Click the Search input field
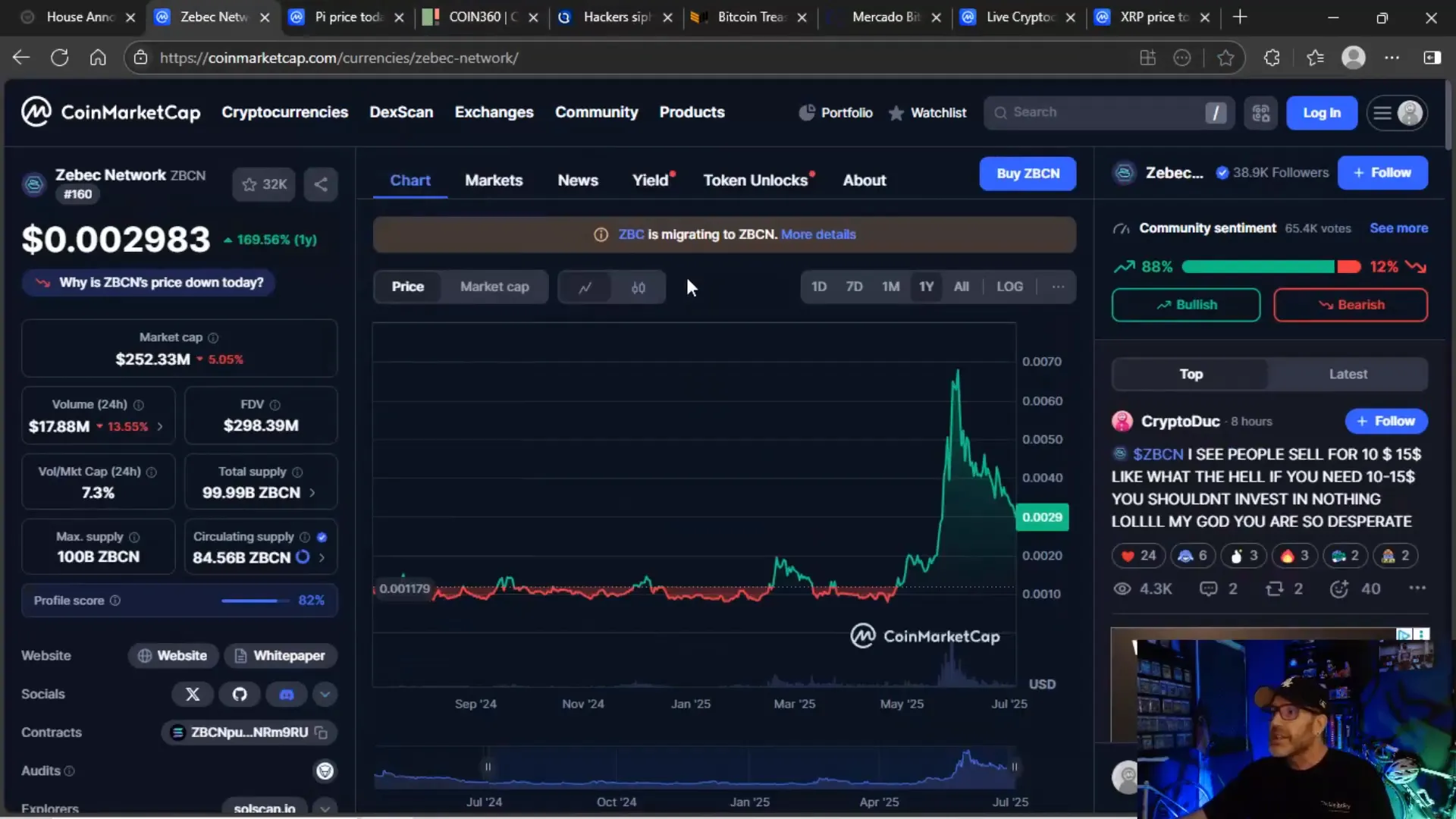1456x819 pixels. point(1109,113)
